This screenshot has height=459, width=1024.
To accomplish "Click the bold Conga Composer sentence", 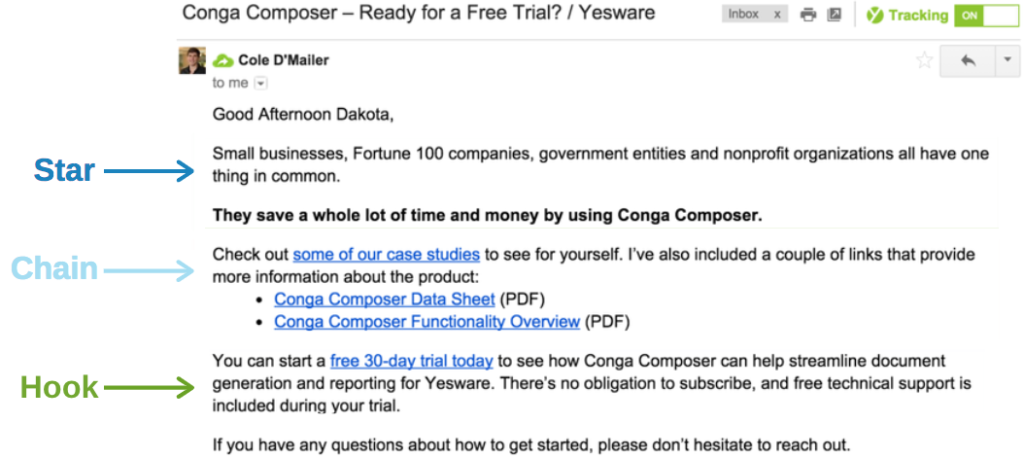I will [487, 216].
